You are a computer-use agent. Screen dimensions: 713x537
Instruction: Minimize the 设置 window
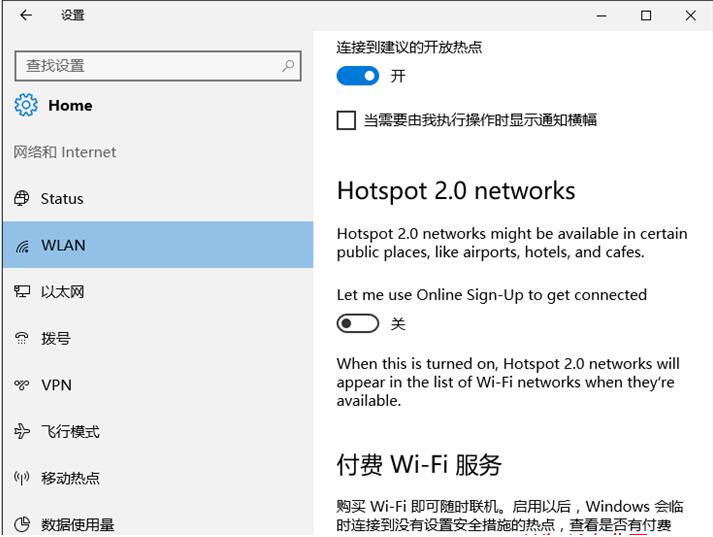[x=602, y=16]
